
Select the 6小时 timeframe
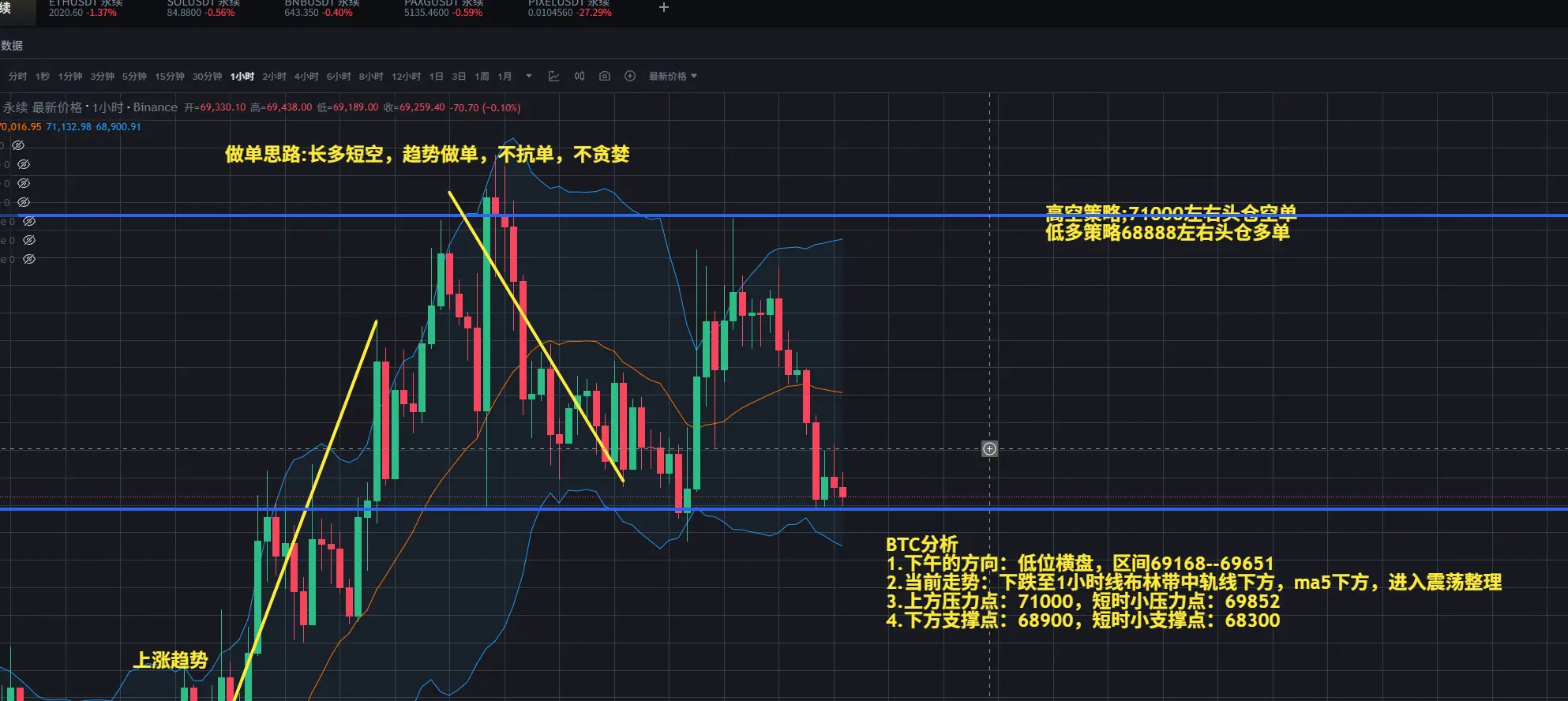point(339,77)
